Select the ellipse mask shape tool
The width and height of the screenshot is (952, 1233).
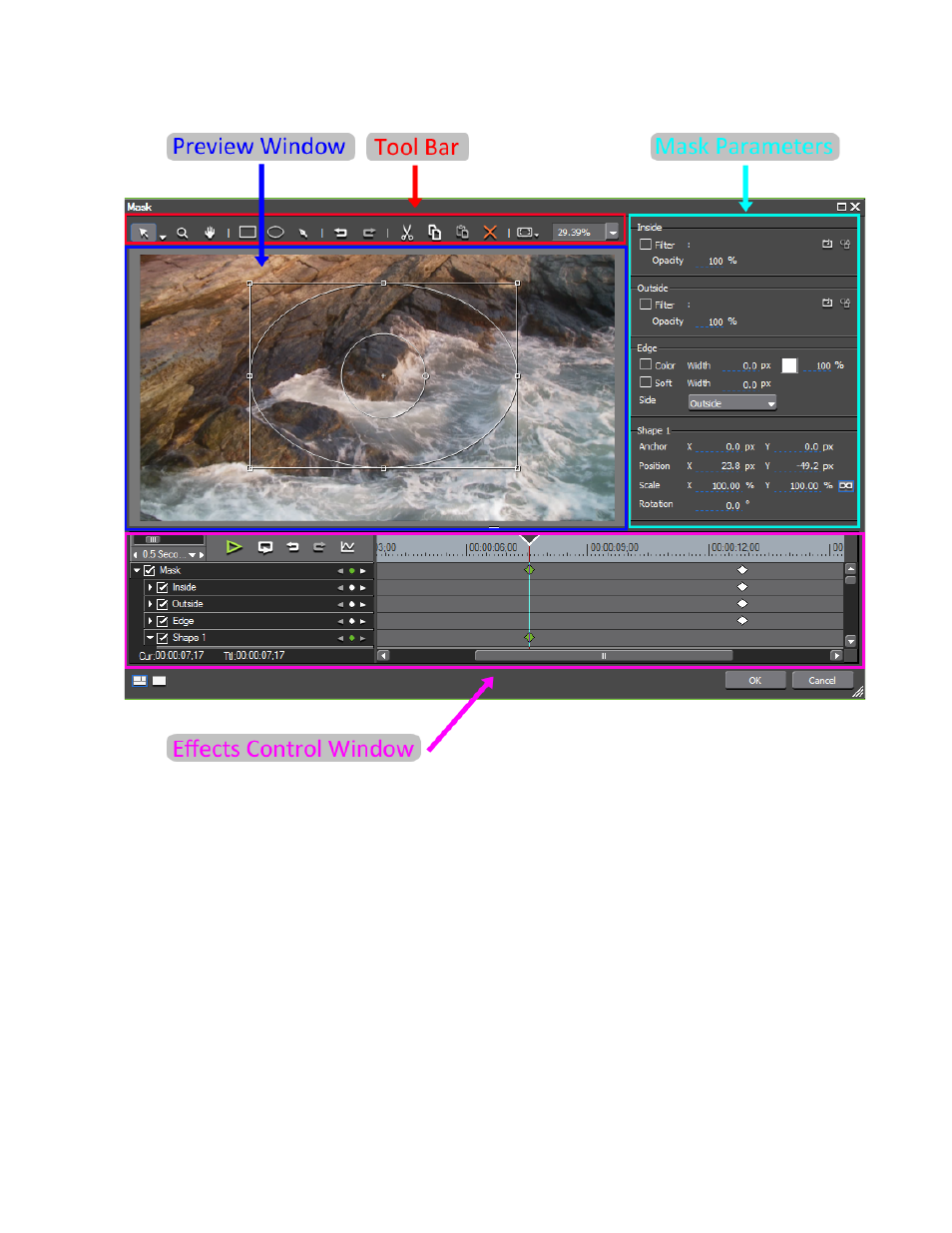(275, 233)
